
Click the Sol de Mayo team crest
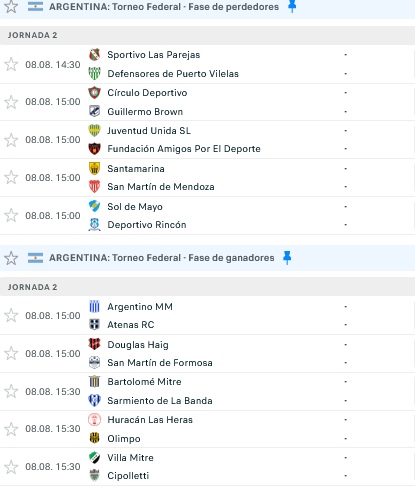[x=94, y=206]
